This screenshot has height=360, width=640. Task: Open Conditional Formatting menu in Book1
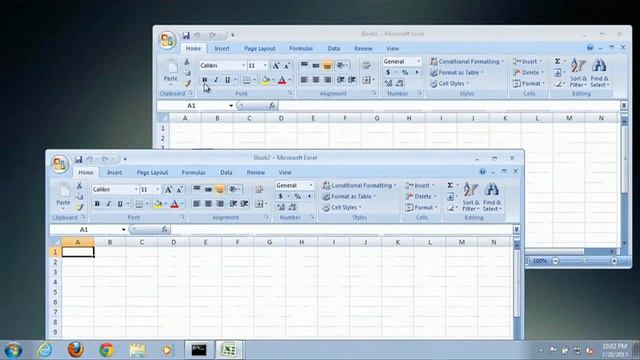[x=467, y=61]
